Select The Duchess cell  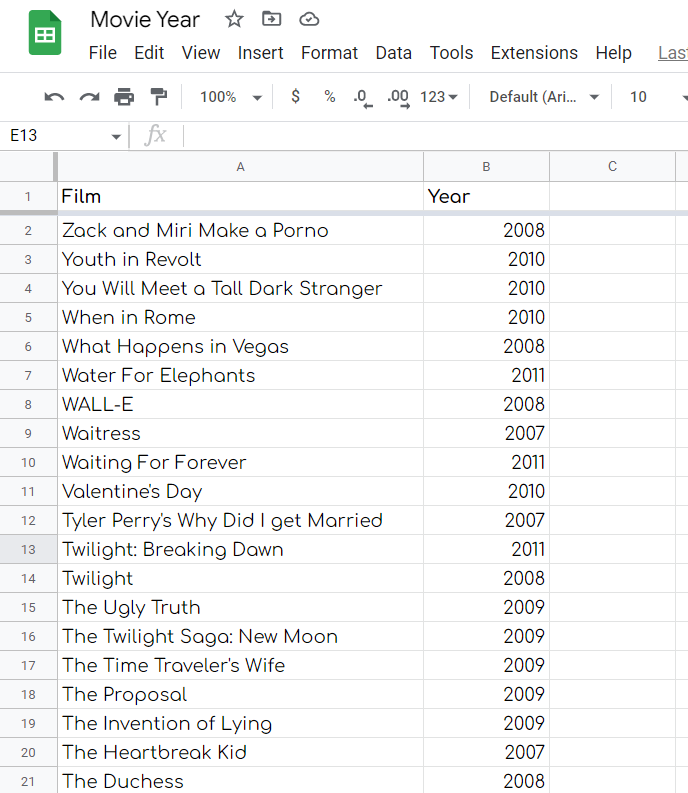[240, 781]
